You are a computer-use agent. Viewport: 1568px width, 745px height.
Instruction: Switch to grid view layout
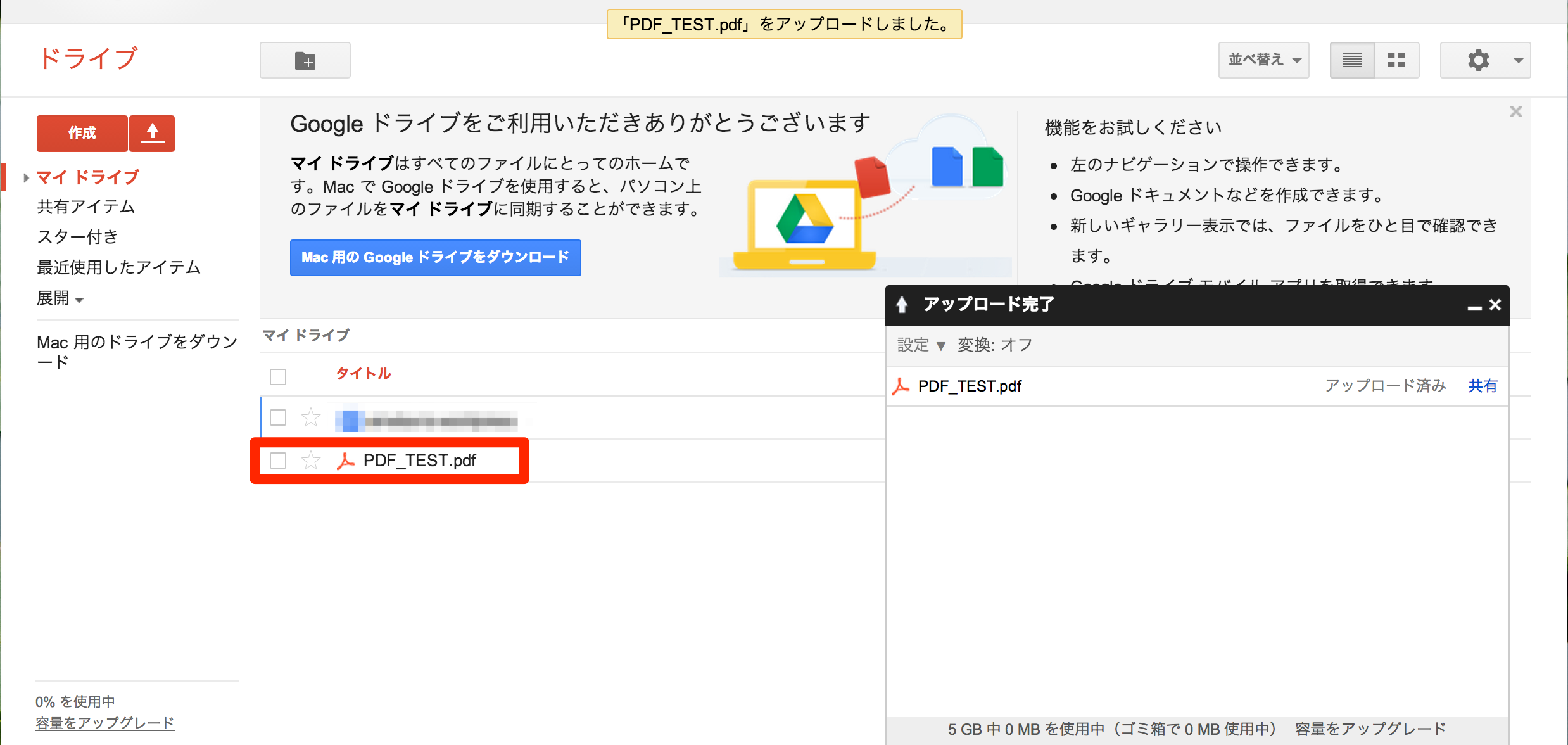1396,61
